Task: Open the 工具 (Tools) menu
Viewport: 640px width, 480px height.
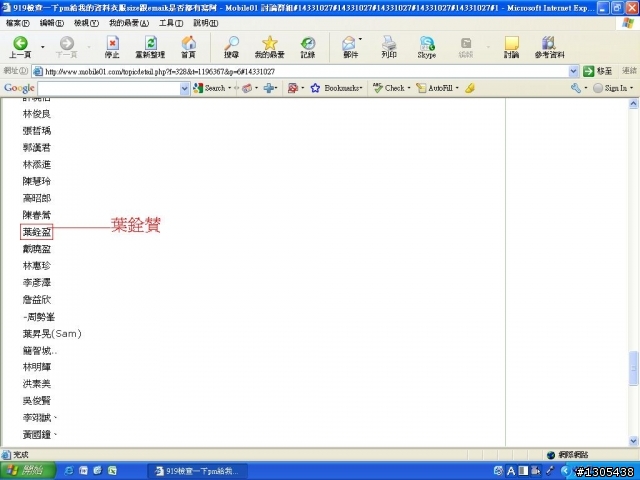Action: [171, 23]
